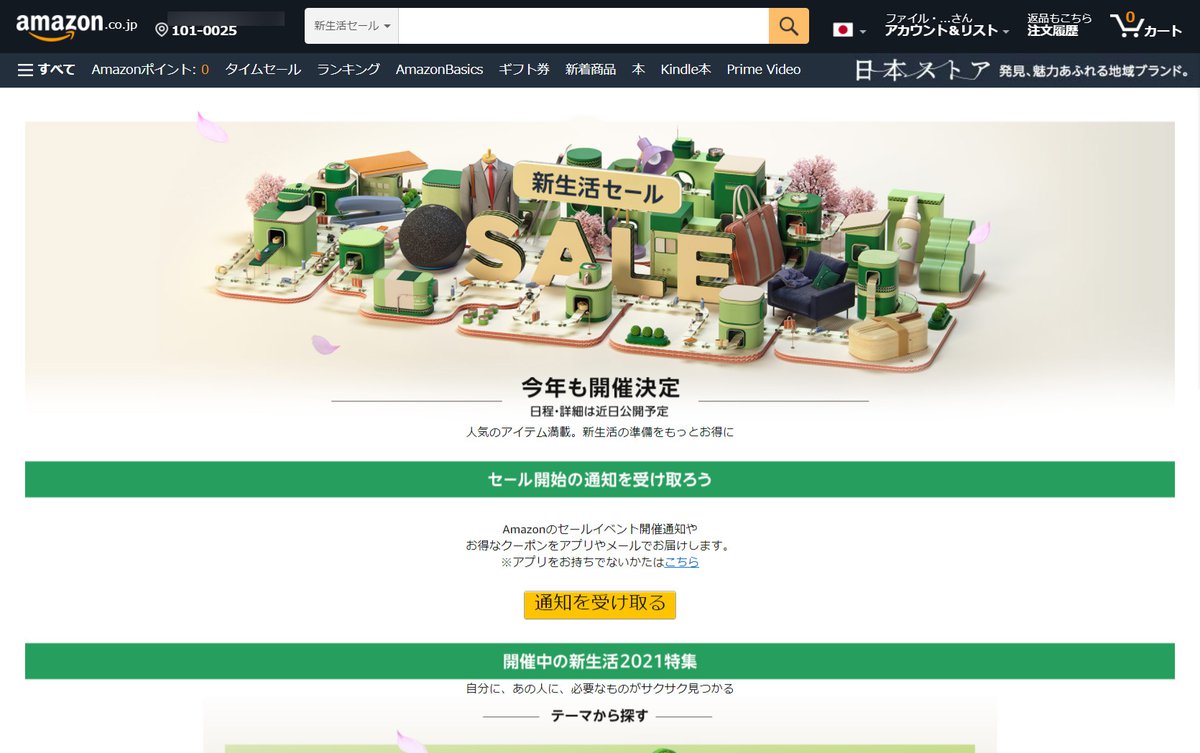Screen dimensions: 1200x753
Task: Select AmazonBasics in navigation bar
Action: tap(439, 69)
